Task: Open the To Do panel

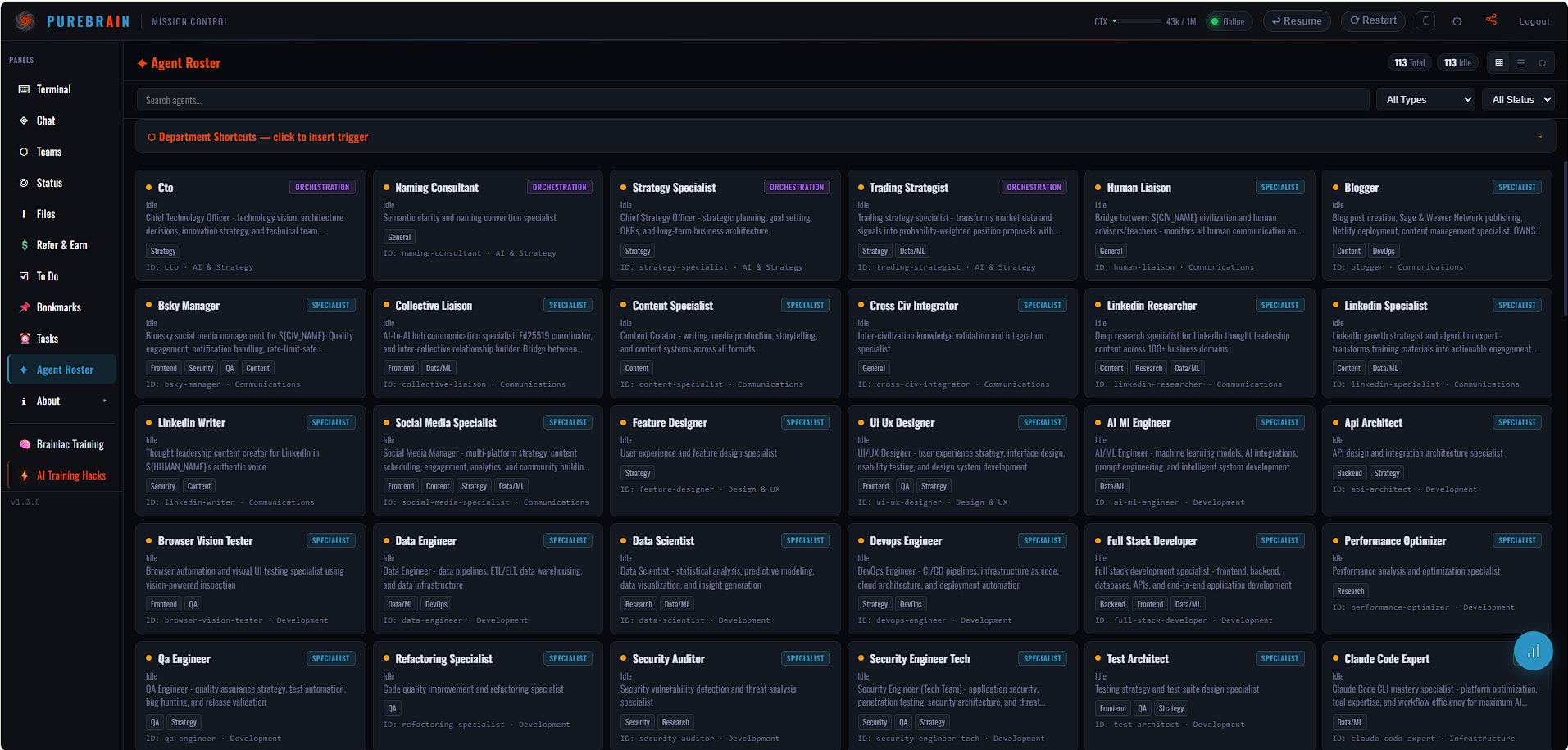Action: click(61, 276)
